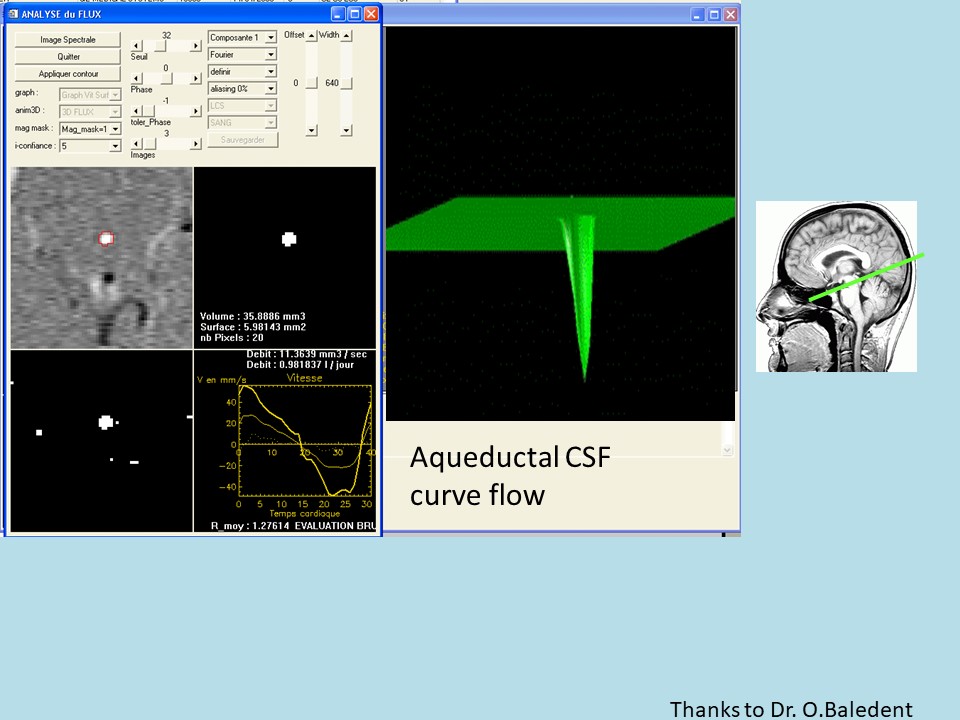Click the Image Spectrale button

coord(67,40)
